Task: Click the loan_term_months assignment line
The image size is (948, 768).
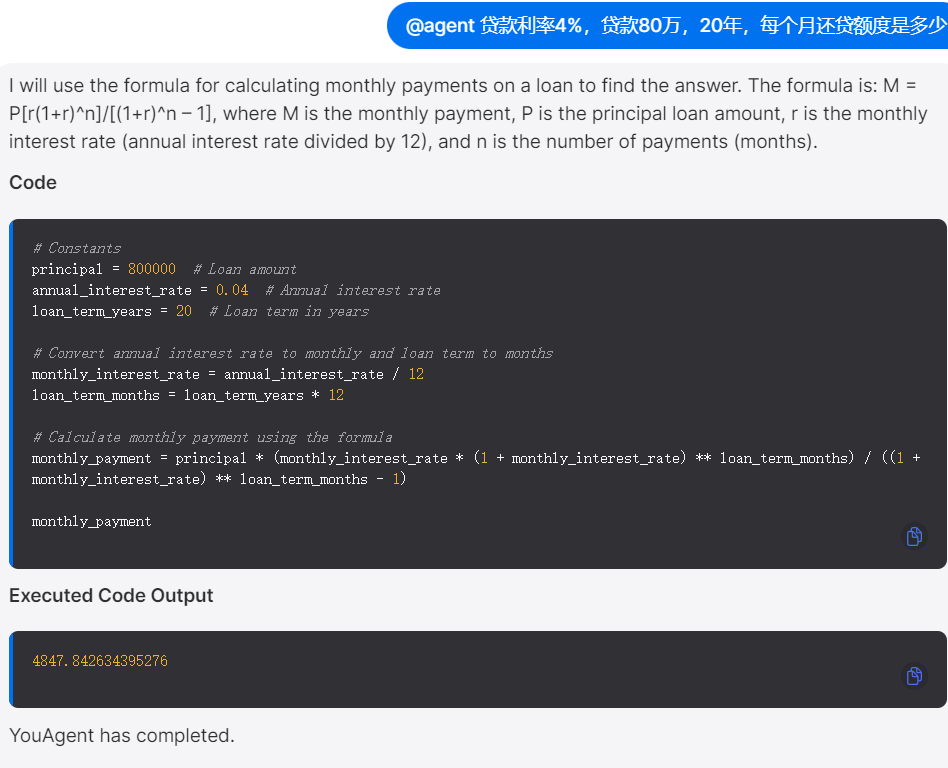Action: point(187,395)
